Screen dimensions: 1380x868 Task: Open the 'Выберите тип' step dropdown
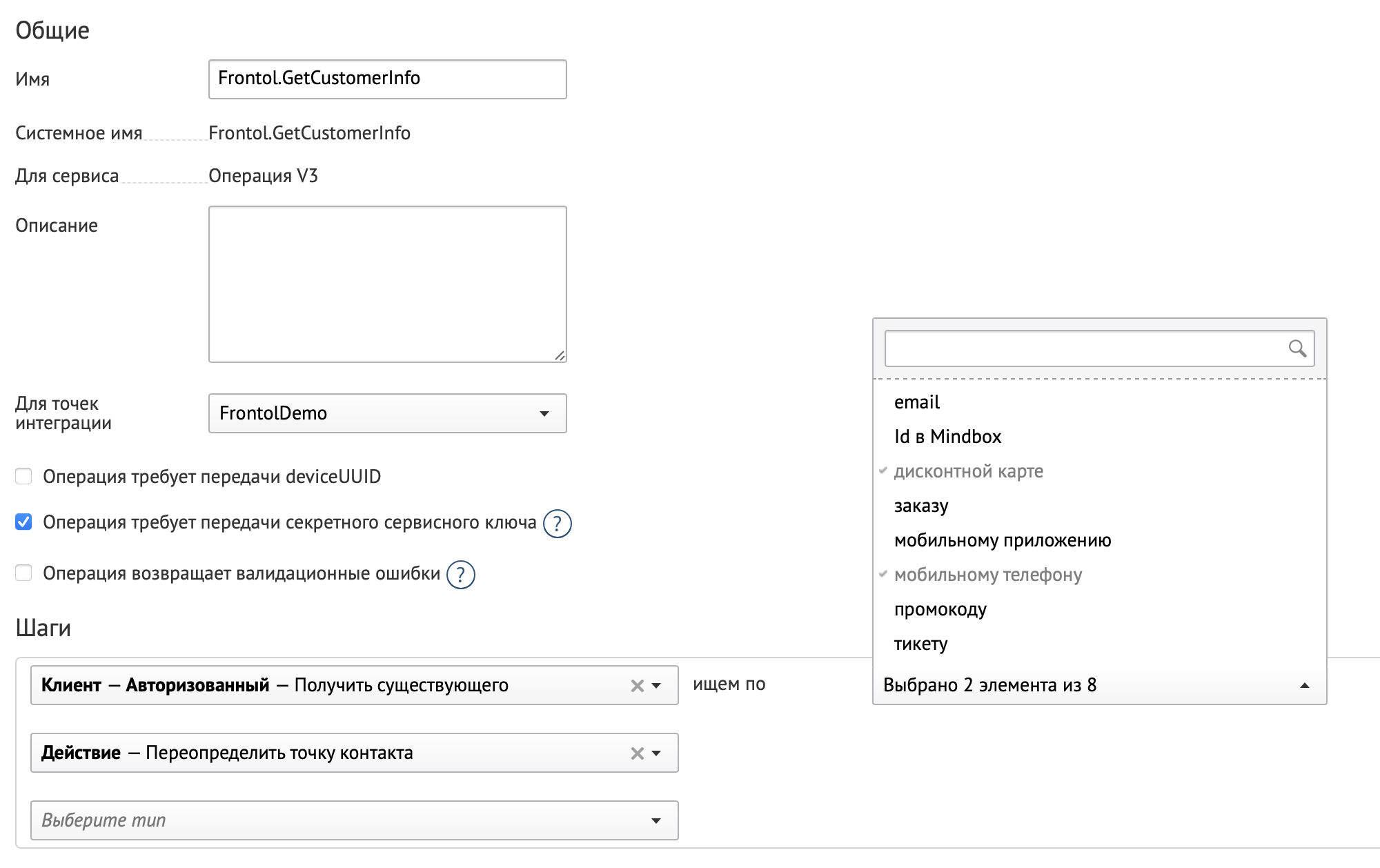355,820
